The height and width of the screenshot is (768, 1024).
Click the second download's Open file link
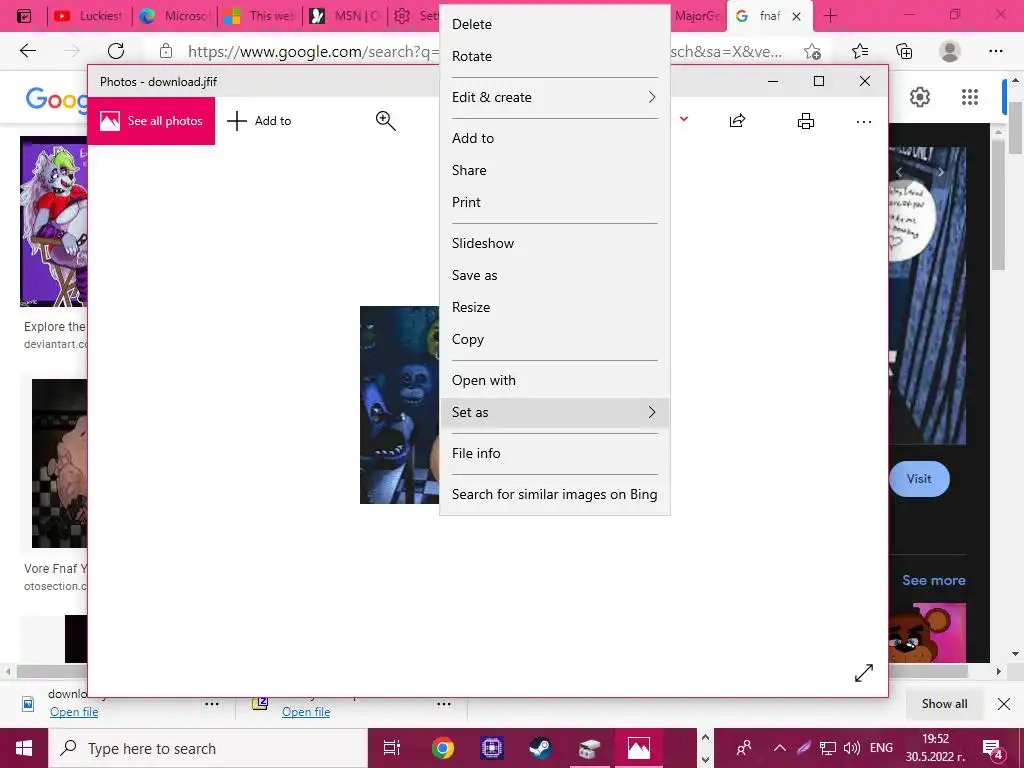pyautogui.click(x=306, y=712)
